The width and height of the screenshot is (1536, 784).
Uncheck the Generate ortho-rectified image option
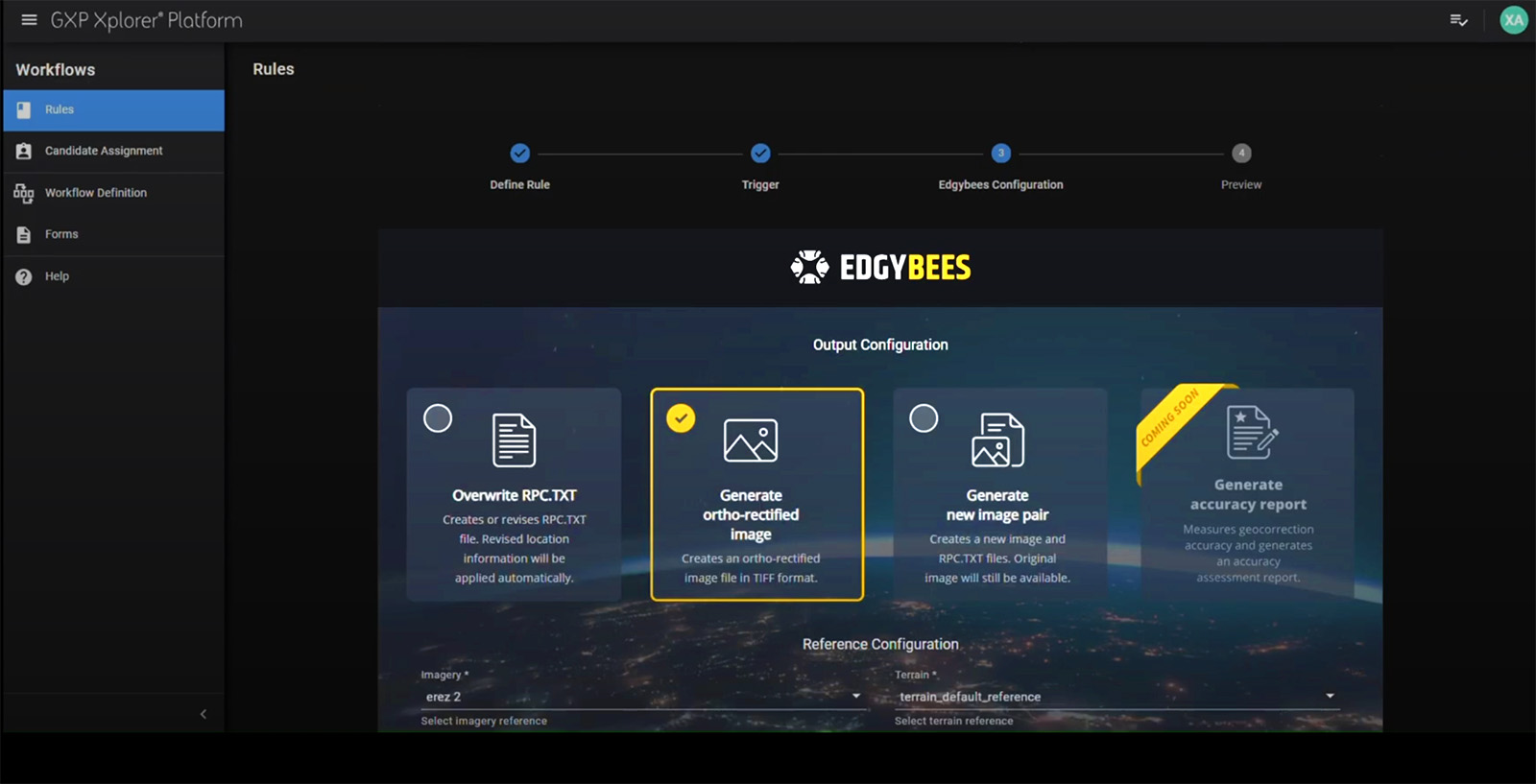tap(681, 418)
